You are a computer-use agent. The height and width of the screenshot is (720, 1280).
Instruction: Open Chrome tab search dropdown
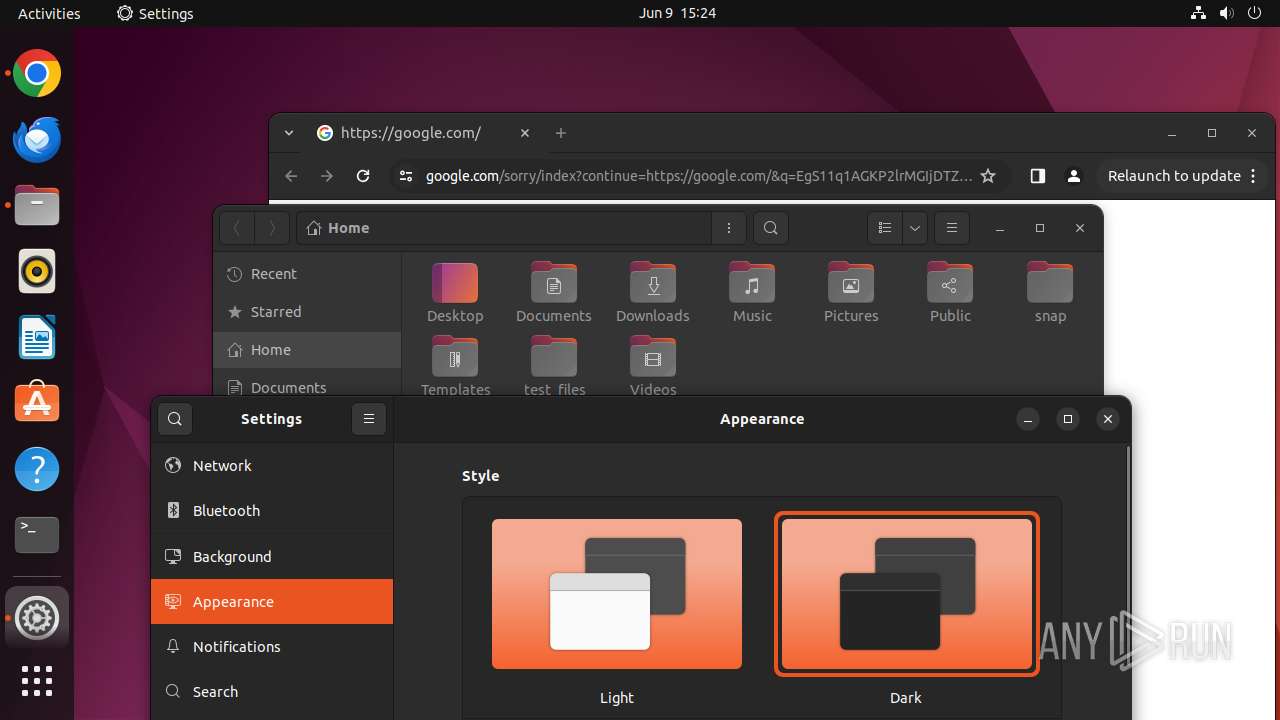(x=289, y=133)
